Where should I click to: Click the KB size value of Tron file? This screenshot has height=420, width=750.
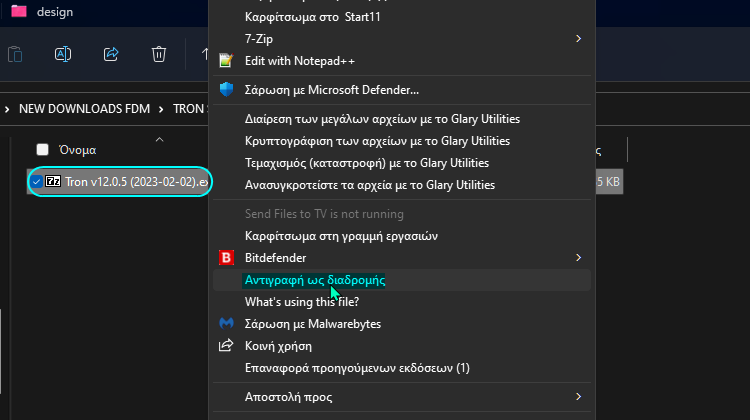[x=608, y=182]
